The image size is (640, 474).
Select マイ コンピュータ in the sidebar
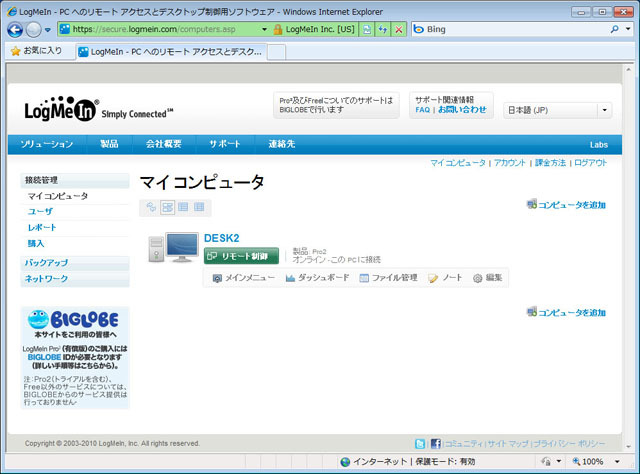[58, 196]
